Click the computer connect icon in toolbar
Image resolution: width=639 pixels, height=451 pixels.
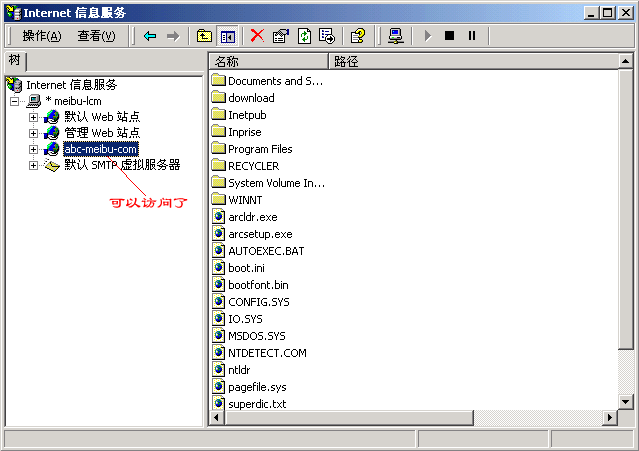click(x=395, y=36)
